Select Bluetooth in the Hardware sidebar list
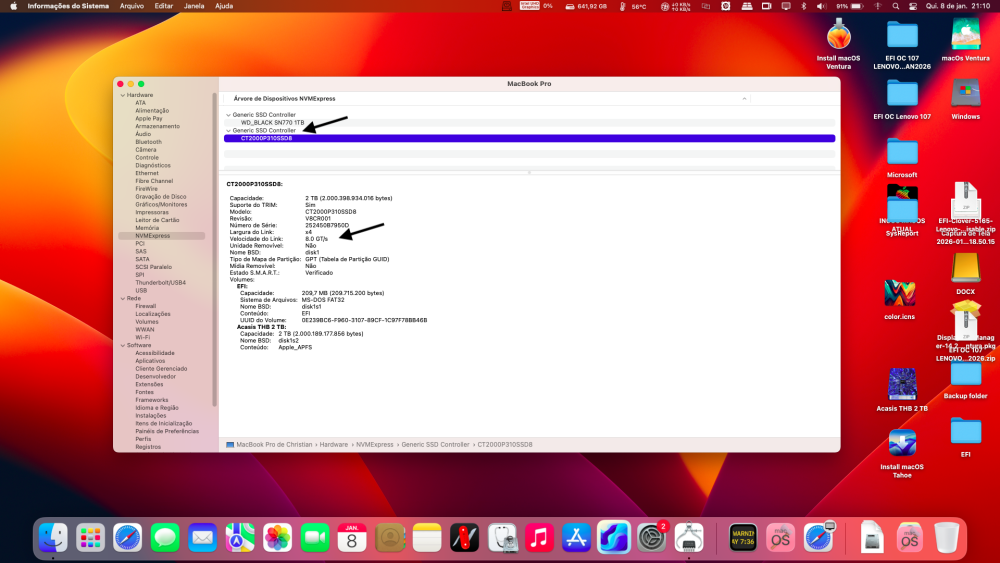1000x563 pixels. click(x=148, y=142)
